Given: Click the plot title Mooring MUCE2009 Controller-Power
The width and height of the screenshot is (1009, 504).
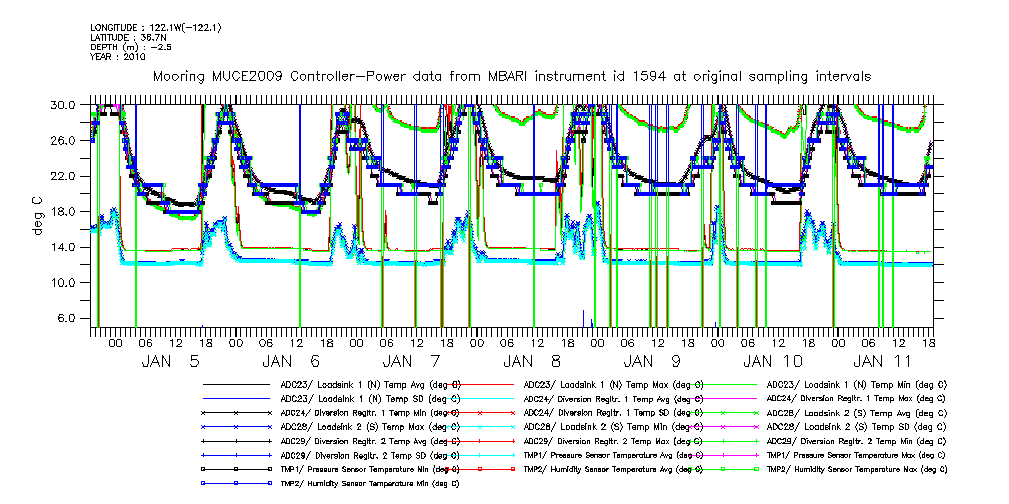Looking at the screenshot, I should click(x=511, y=76).
